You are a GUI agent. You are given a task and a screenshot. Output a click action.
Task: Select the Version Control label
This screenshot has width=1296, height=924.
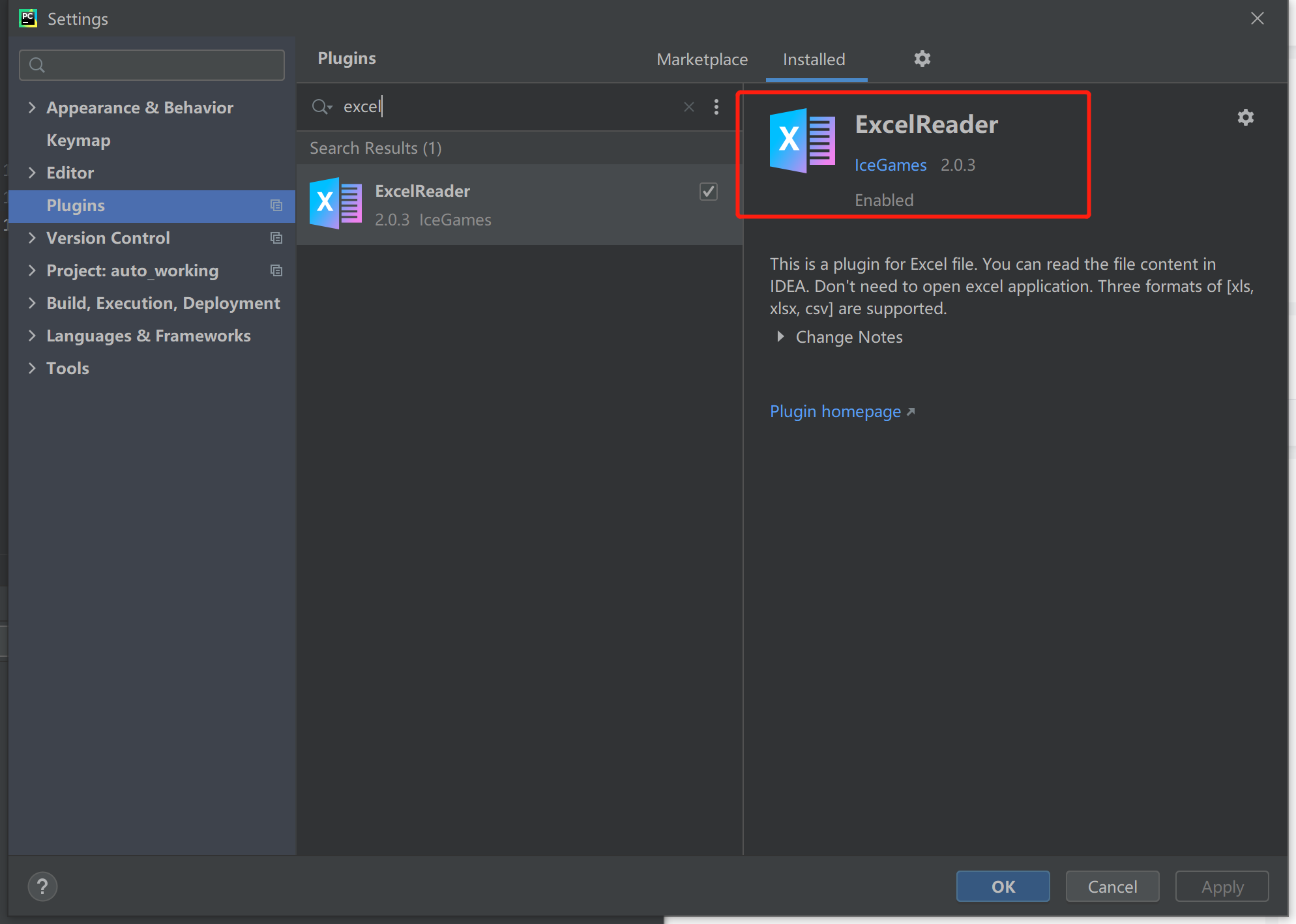point(108,238)
